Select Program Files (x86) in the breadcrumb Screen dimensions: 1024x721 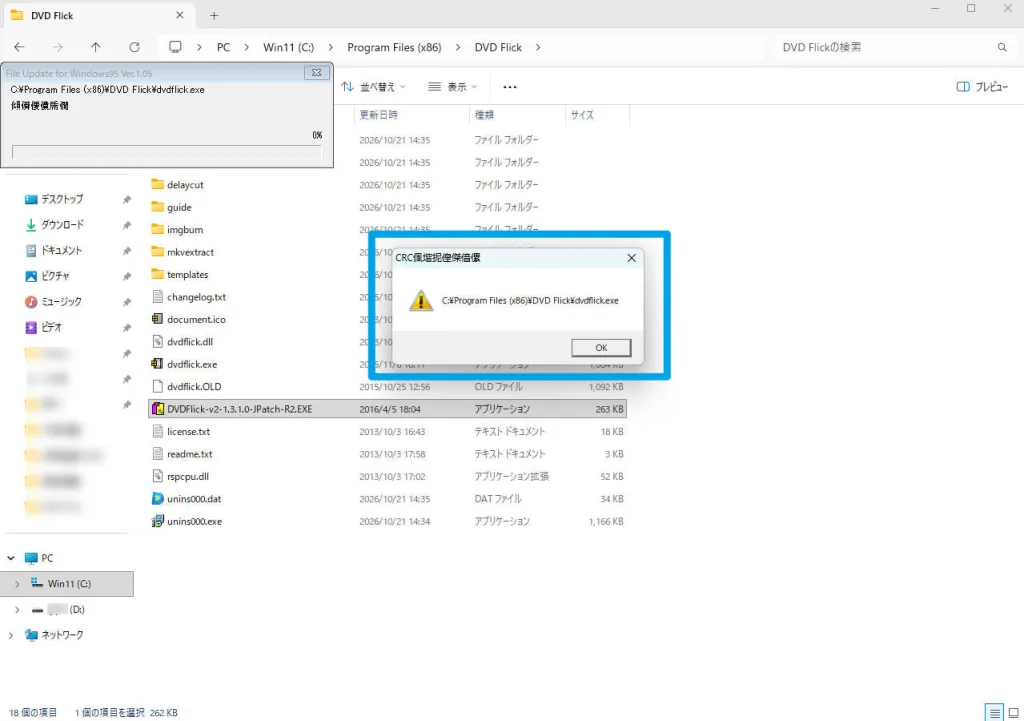[394, 47]
